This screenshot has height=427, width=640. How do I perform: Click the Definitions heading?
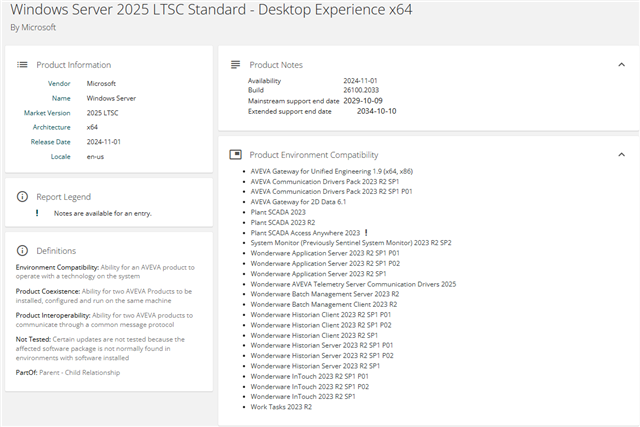56,251
